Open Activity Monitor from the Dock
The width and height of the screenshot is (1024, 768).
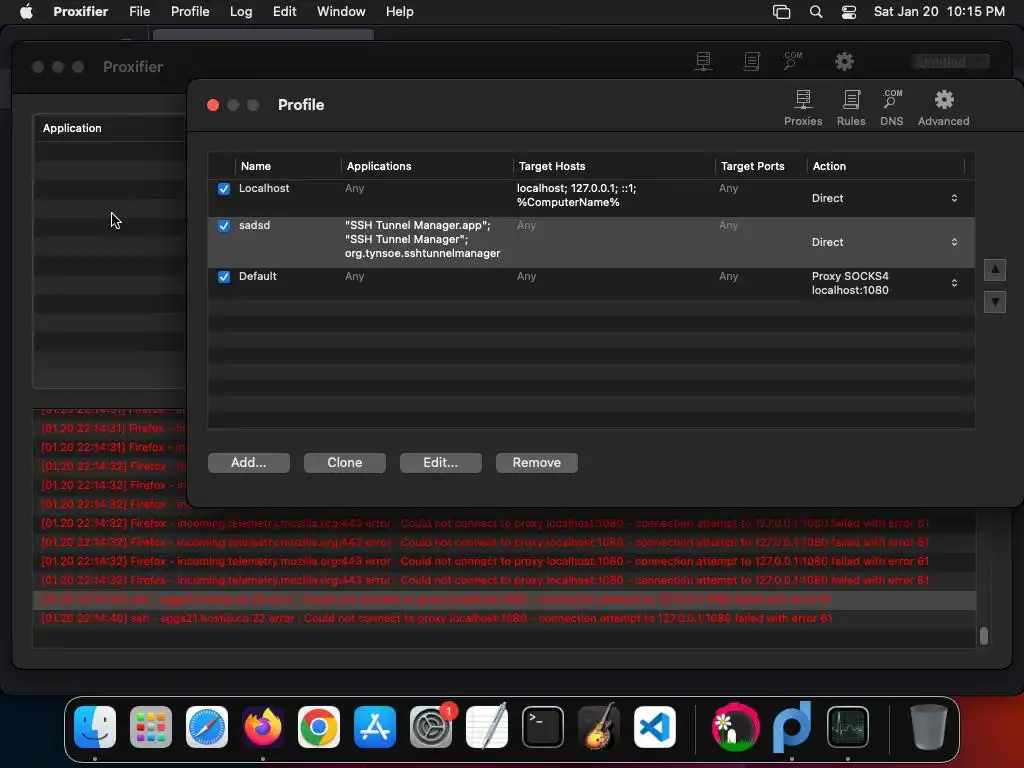848,727
